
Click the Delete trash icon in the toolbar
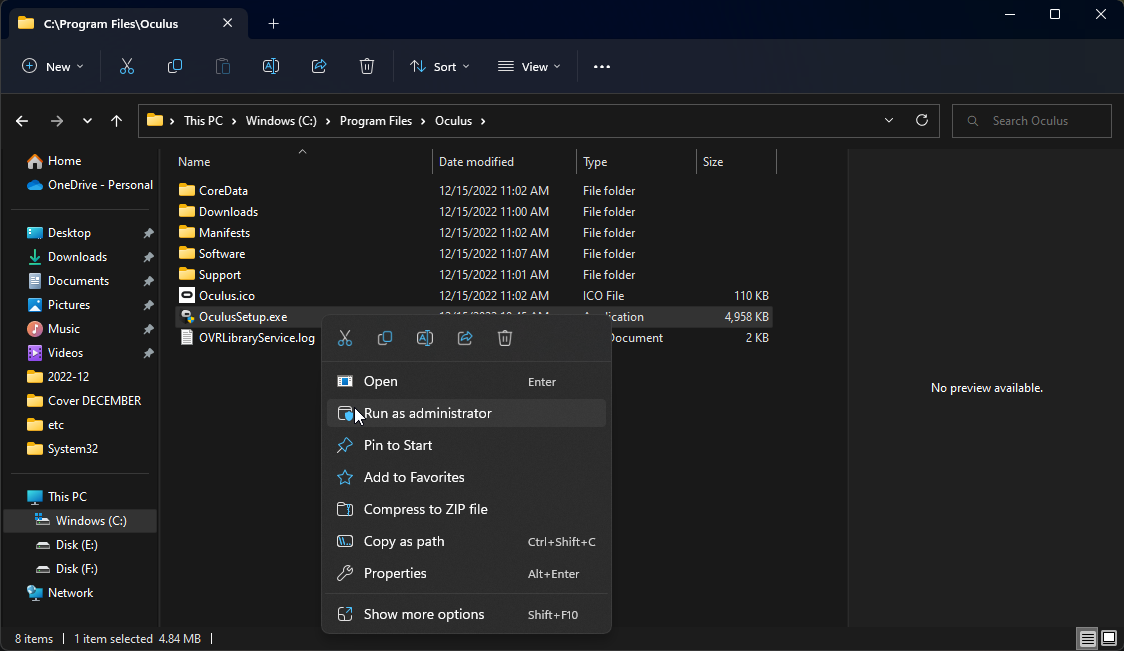367,67
